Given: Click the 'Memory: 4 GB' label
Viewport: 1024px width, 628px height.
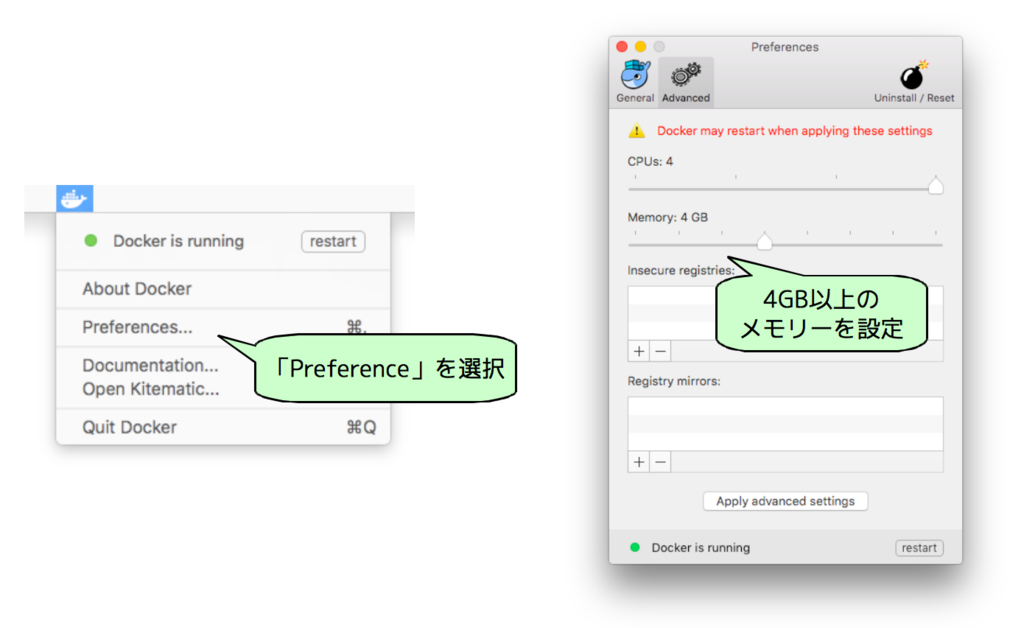Looking at the screenshot, I should [x=667, y=217].
